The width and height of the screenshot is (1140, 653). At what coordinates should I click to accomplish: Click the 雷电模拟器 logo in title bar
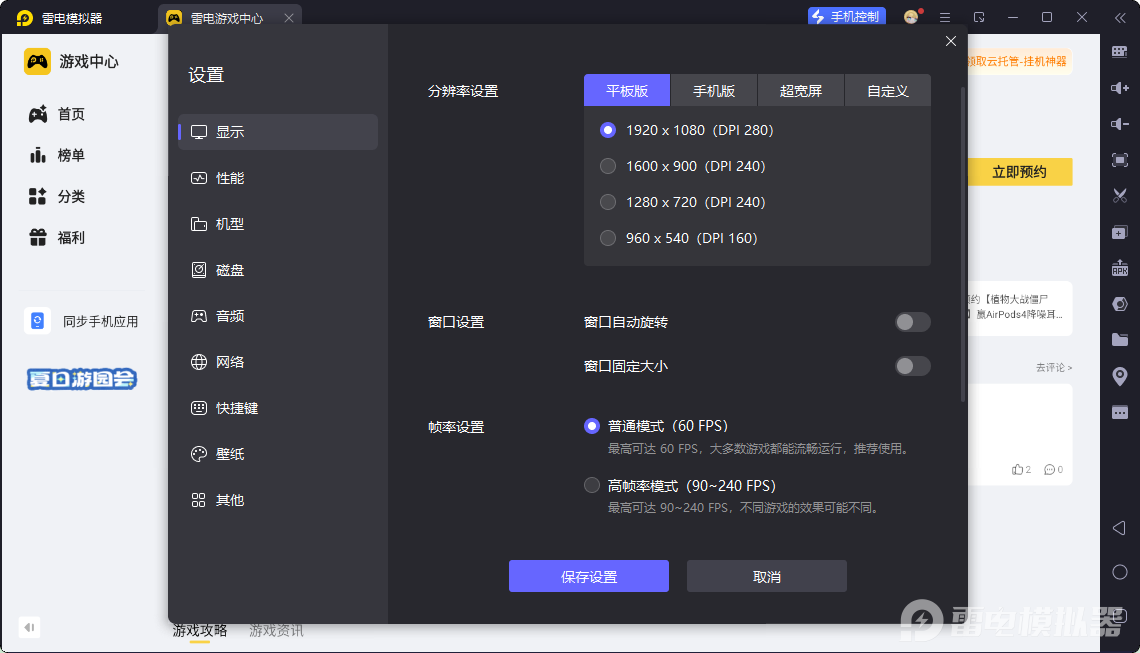25,17
